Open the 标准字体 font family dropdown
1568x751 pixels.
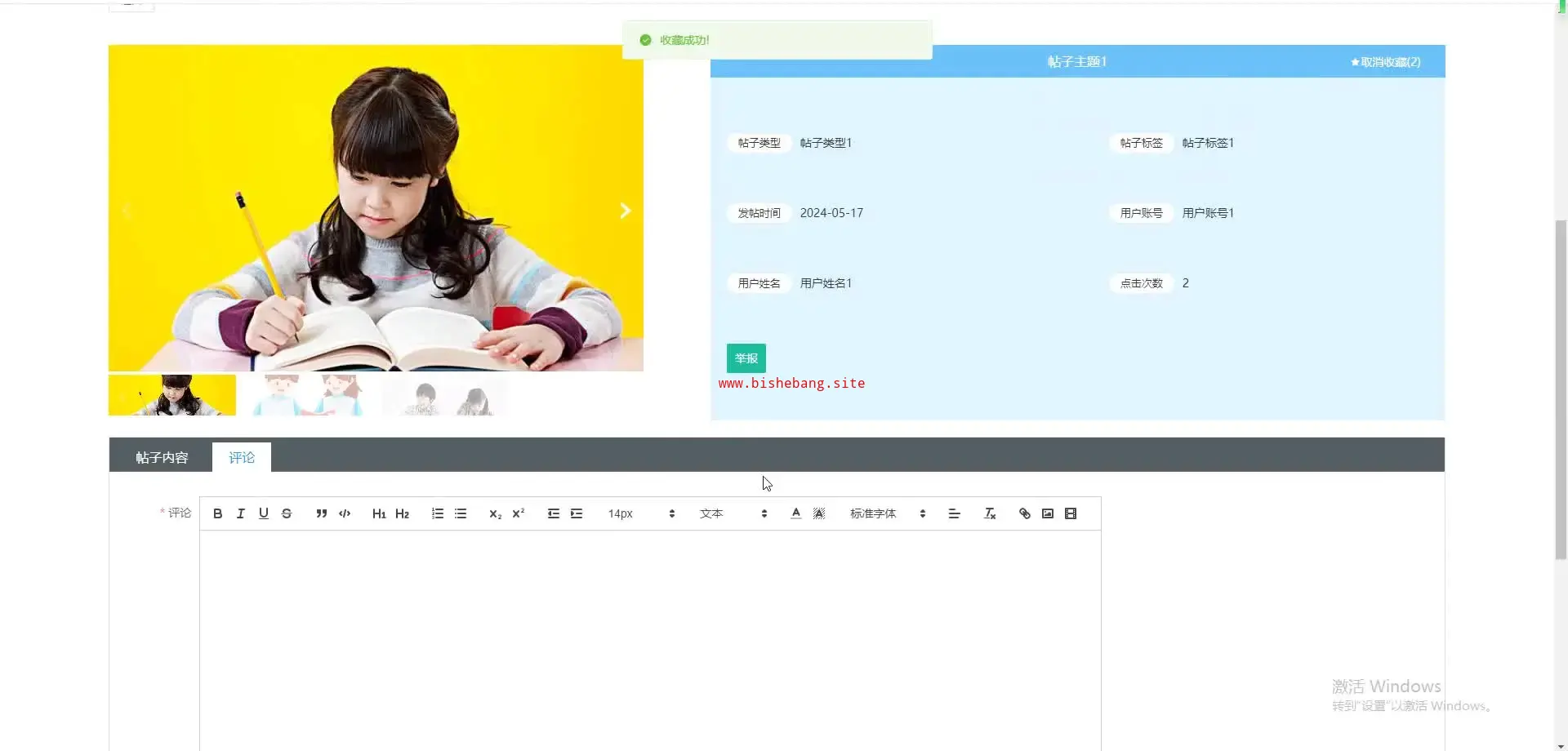point(888,513)
